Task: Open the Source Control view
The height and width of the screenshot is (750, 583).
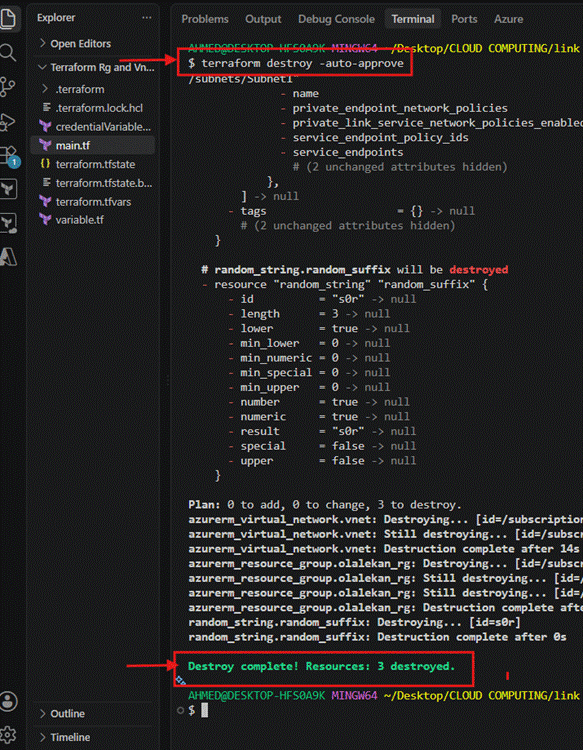Action: coord(8,87)
